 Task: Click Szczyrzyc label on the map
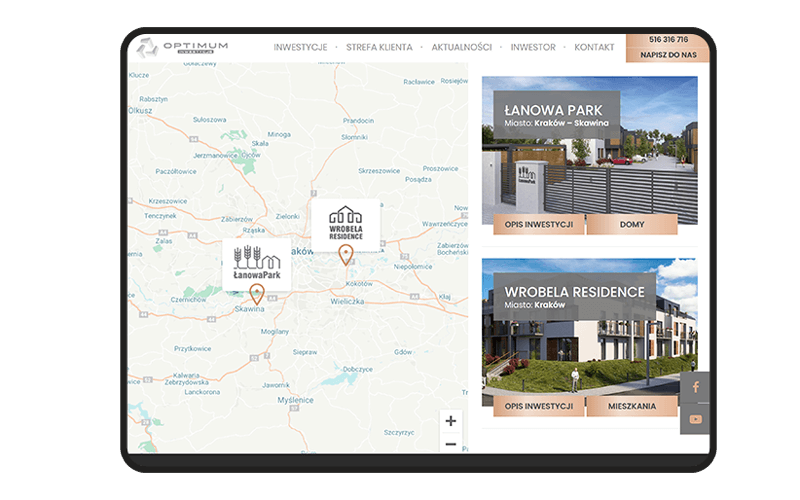coord(399,433)
